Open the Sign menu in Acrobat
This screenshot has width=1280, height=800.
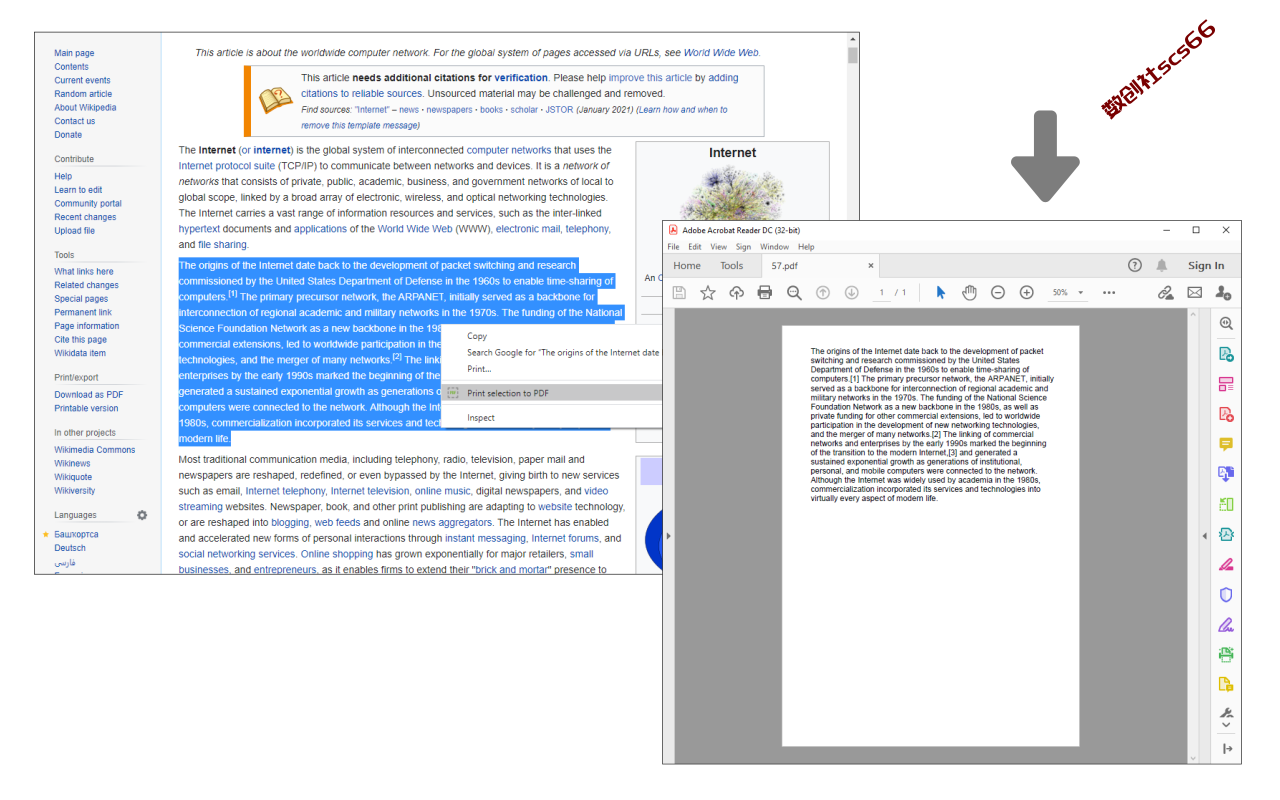[x=743, y=247]
